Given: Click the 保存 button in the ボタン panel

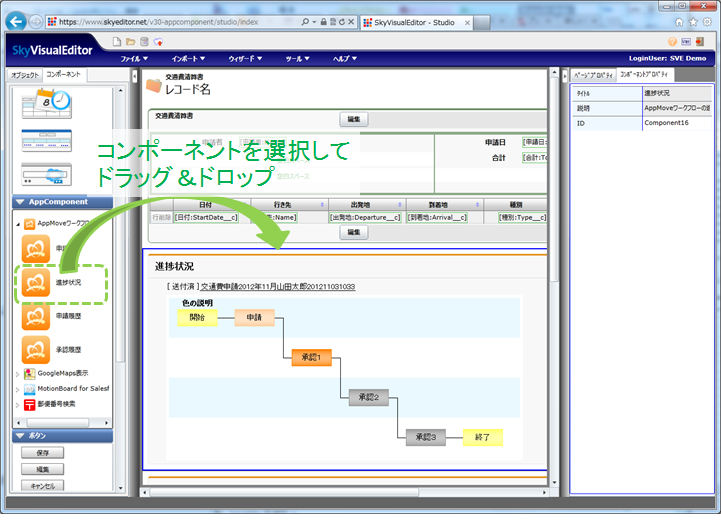Looking at the screenshot, I should (x=43, y=453).
